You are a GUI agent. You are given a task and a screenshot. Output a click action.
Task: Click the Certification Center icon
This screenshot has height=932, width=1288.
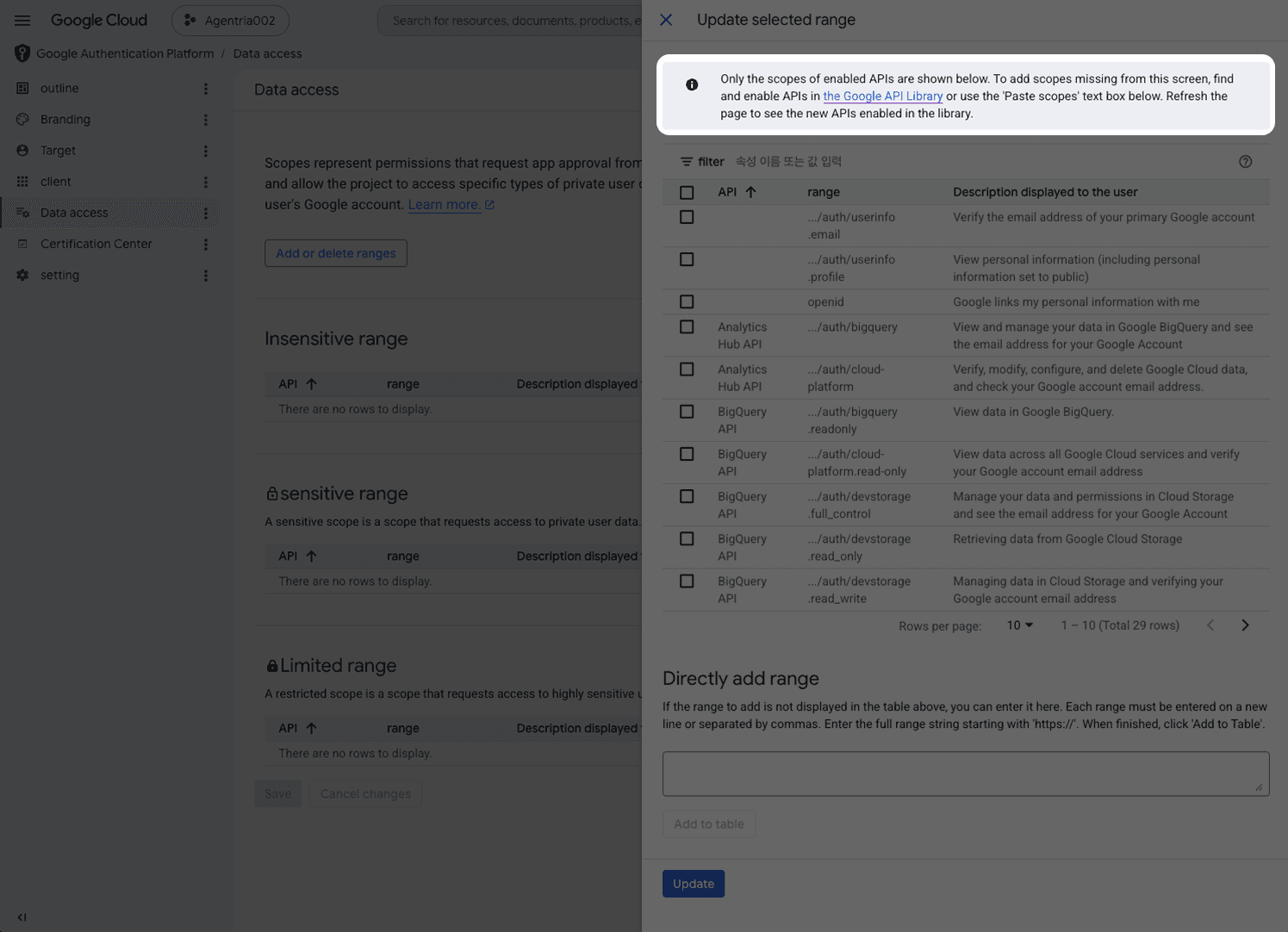click(22, 244)
